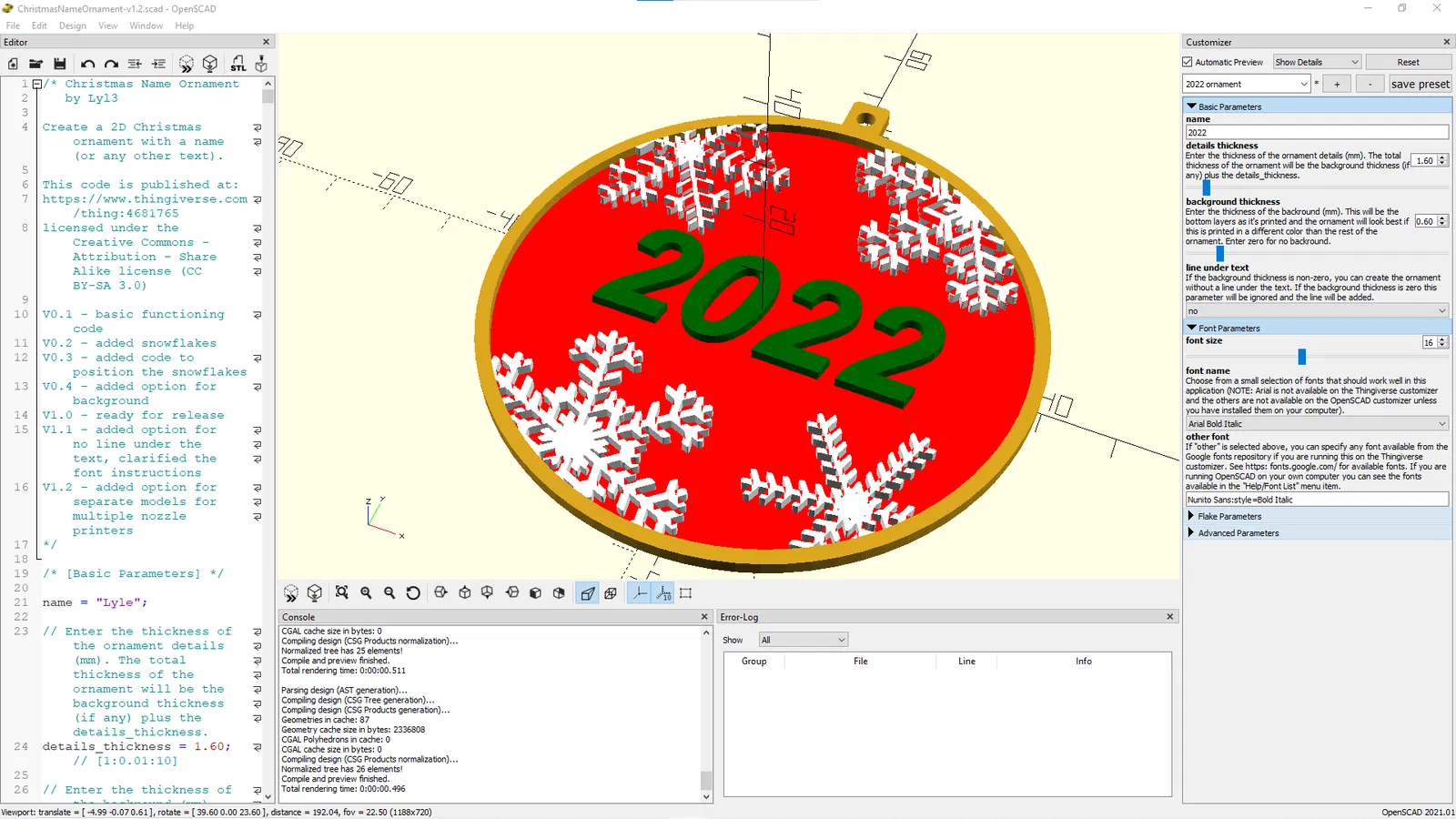The height and width of the screenshot is (819, 1456).
Task: Click the View All icon below viewport
Action: (342, 592)
